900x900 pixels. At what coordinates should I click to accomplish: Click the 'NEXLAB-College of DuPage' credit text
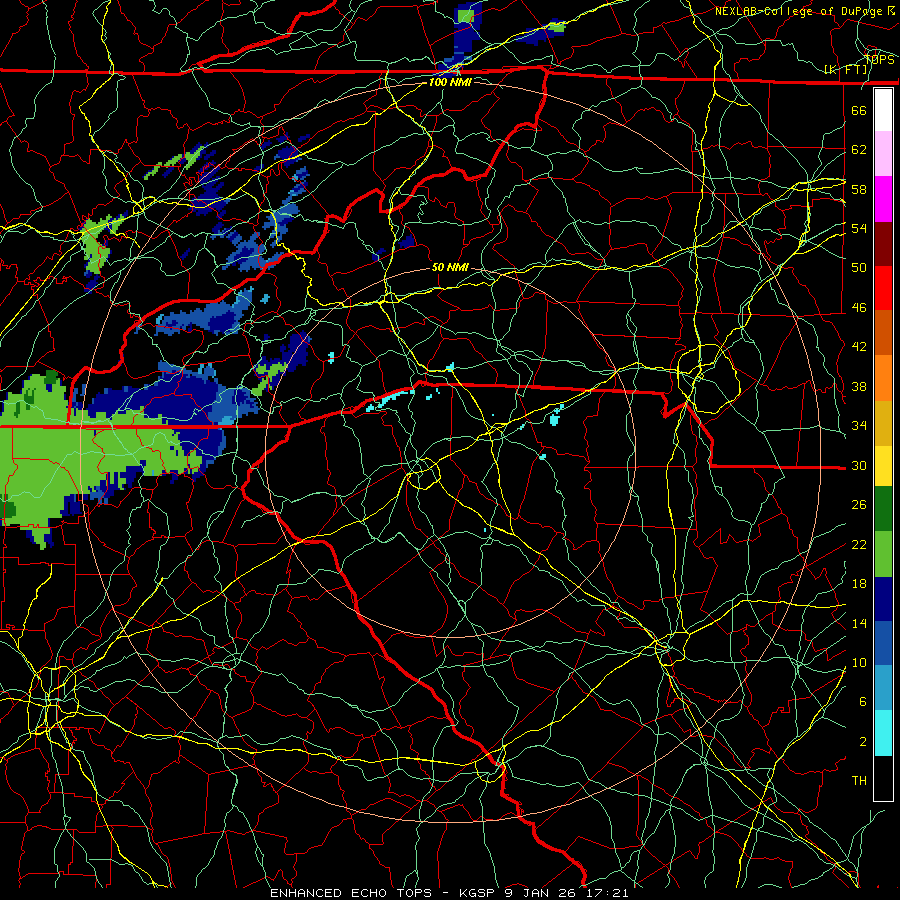coord(800,11)
